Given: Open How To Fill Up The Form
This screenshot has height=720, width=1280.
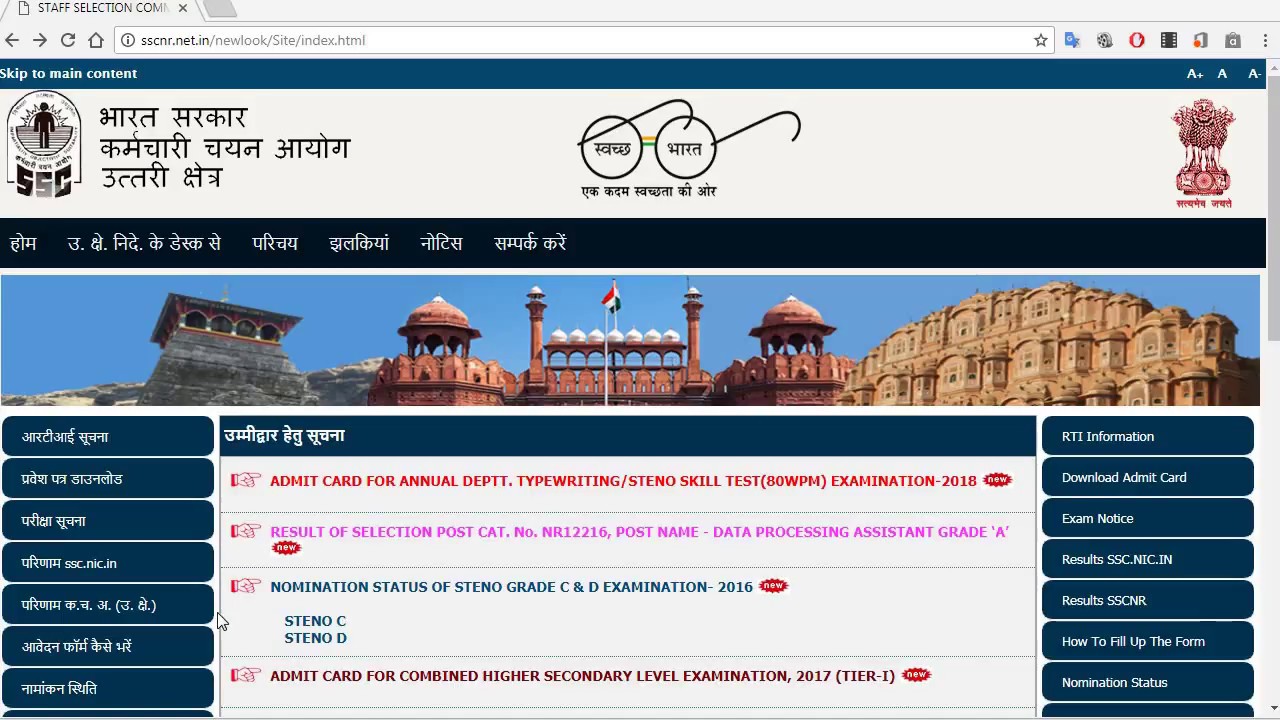Looking at the screenshot, I should pyautogui.click(x=1148, y=641).
